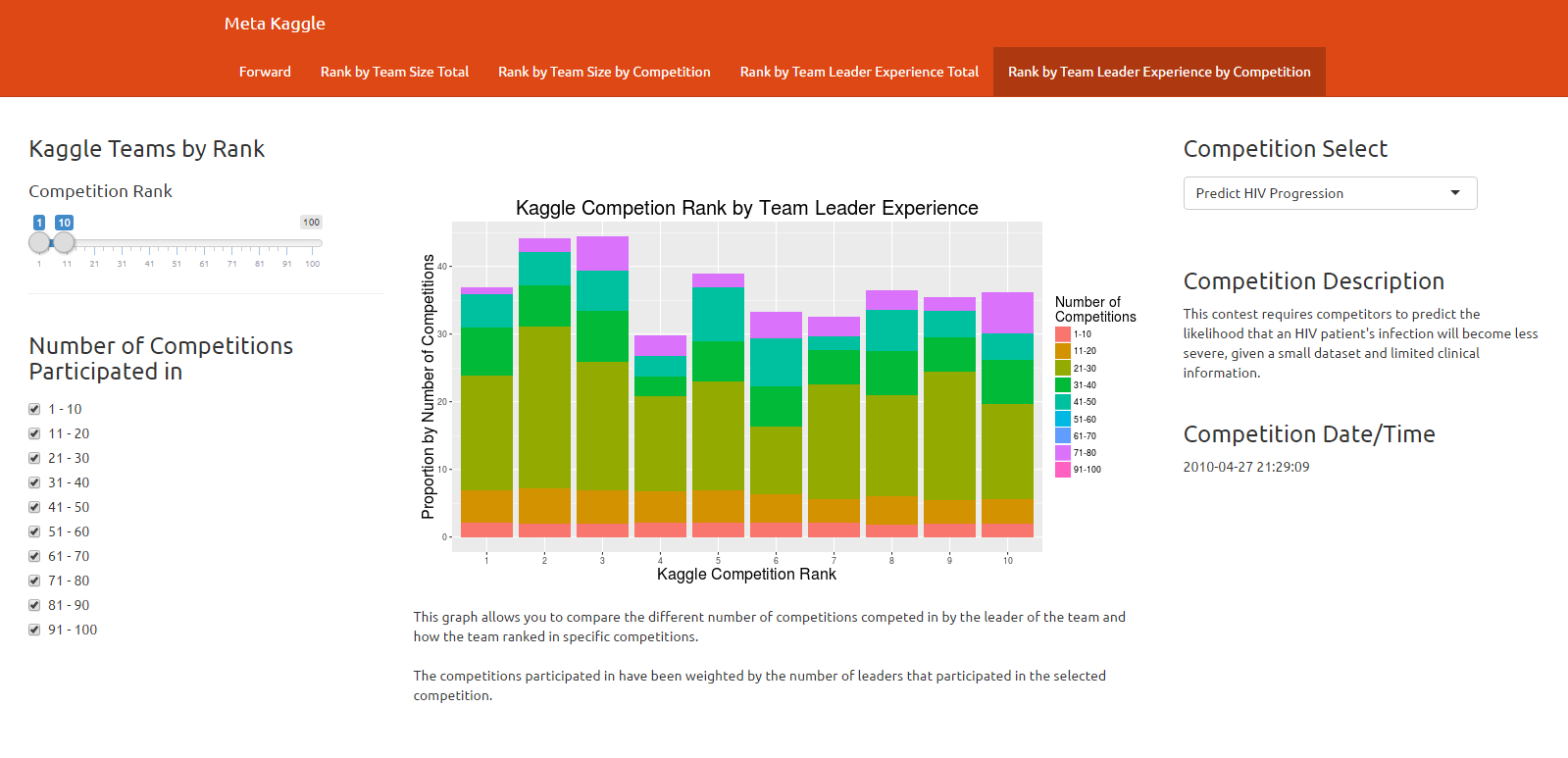The height and width of the screenshot is (758, 1568).
Task: Click the 31-40 green legend swatch
Action: click(x=1063, y=385)
